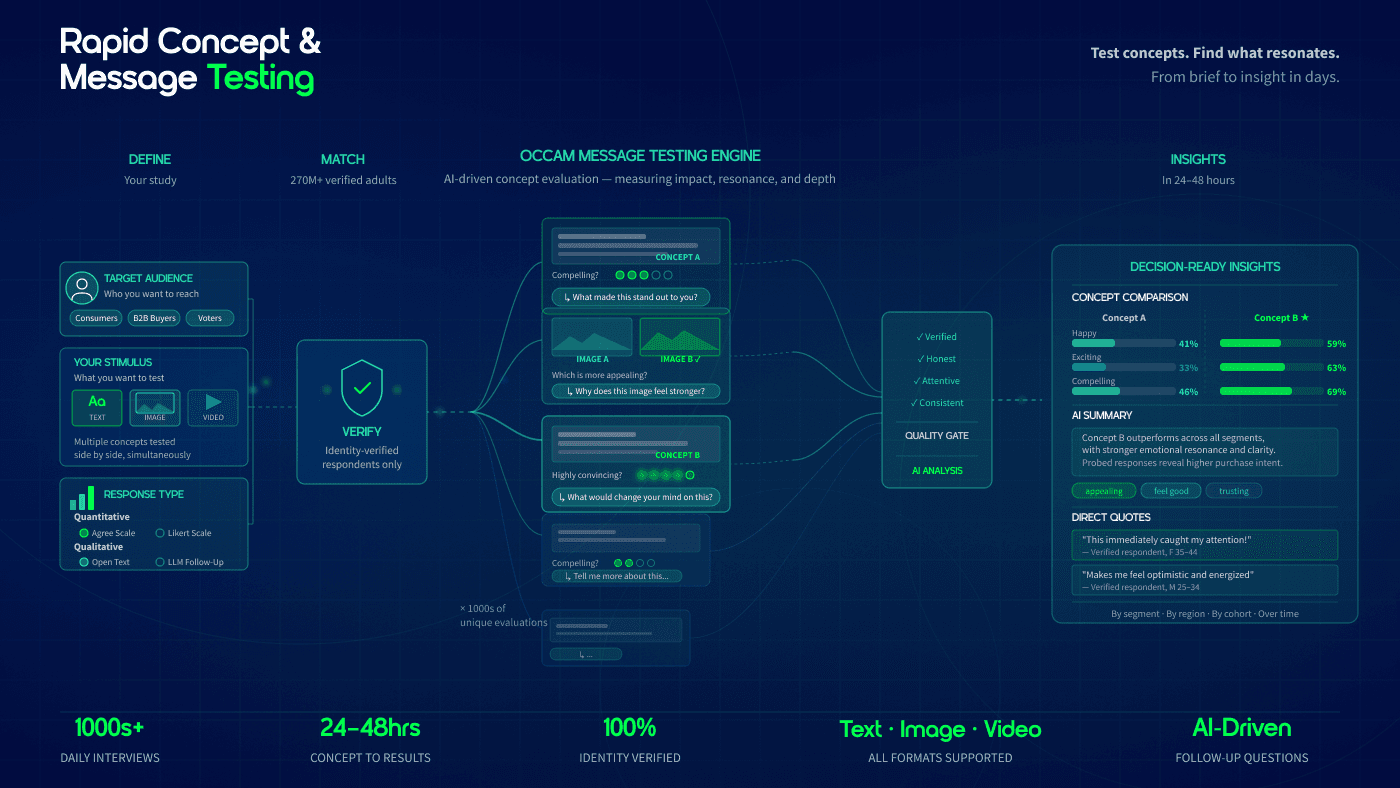Select the VIDEO stimulus play icon

(213, 407)
